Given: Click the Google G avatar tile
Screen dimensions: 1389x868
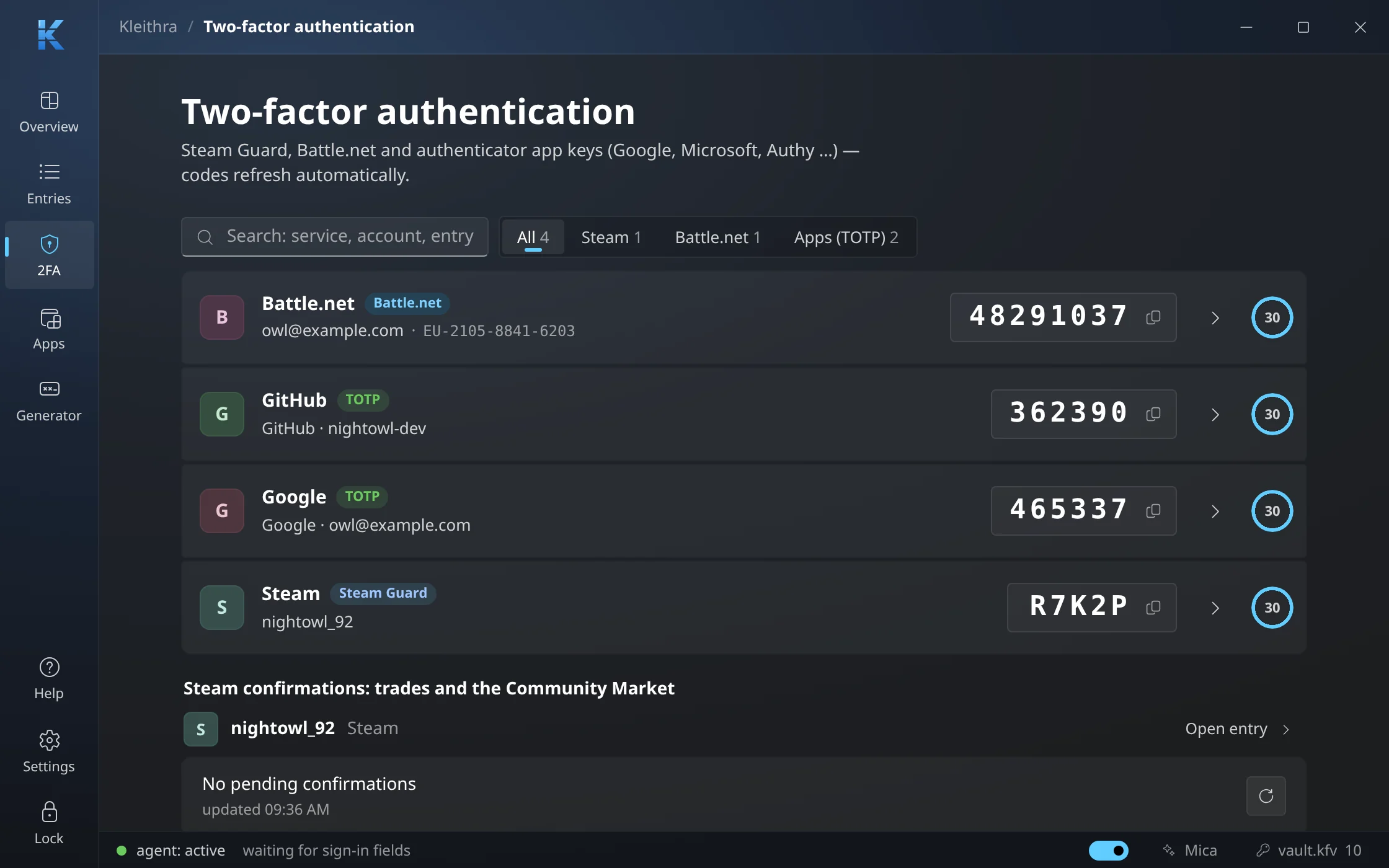Looking at the screenshot, I should [222, 511].
